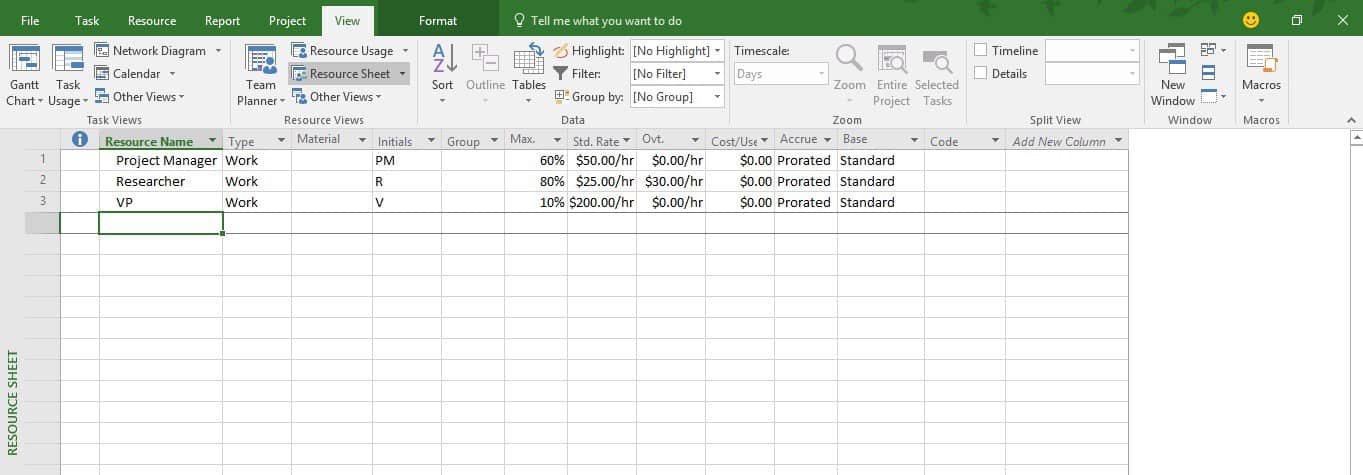Open the Tables icon menu
The height and width of the screenshot is (475, 1363).
[529, 62]
